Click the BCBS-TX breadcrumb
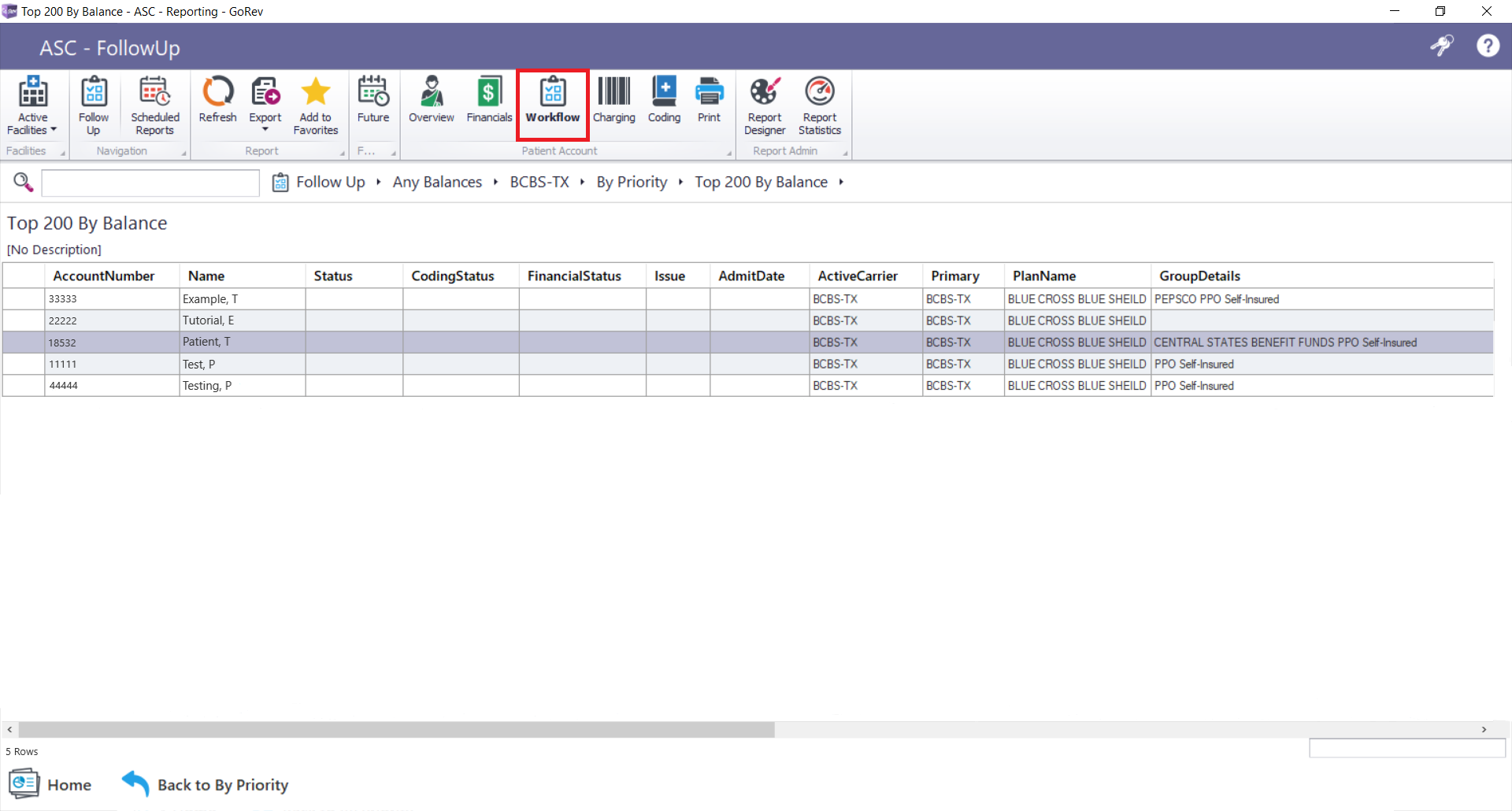The width and height of the screenshot is (1512, 811). (x=539, y=182)
